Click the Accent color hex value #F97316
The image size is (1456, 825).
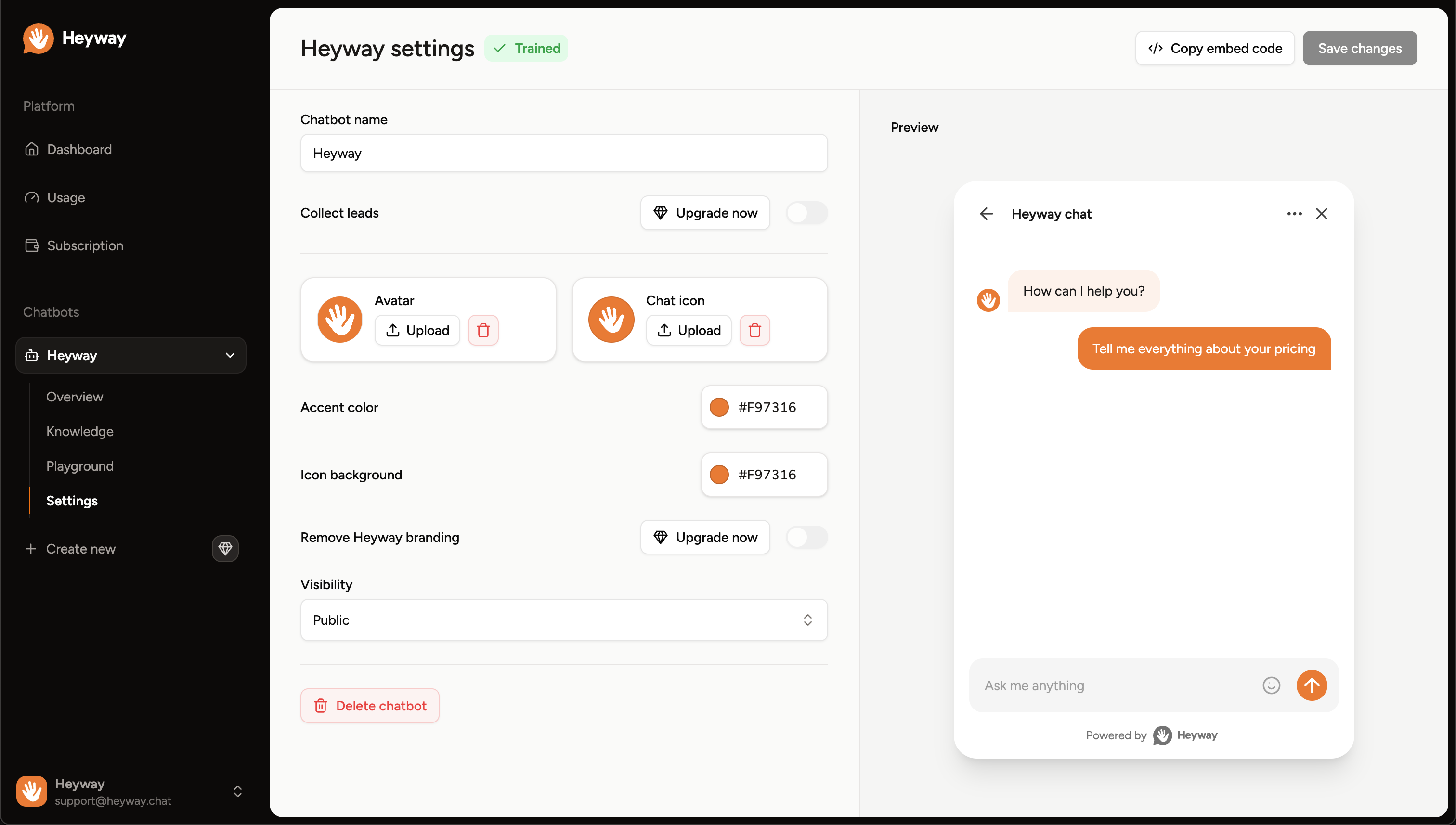coord(767,407)
